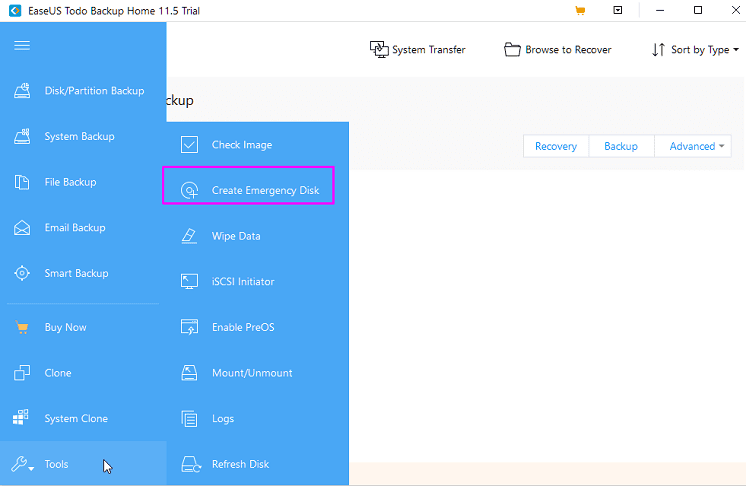The image size is (746, 486).
Task: Click the Mount/Unmount drive icon
Action: (x=189, y=373)
